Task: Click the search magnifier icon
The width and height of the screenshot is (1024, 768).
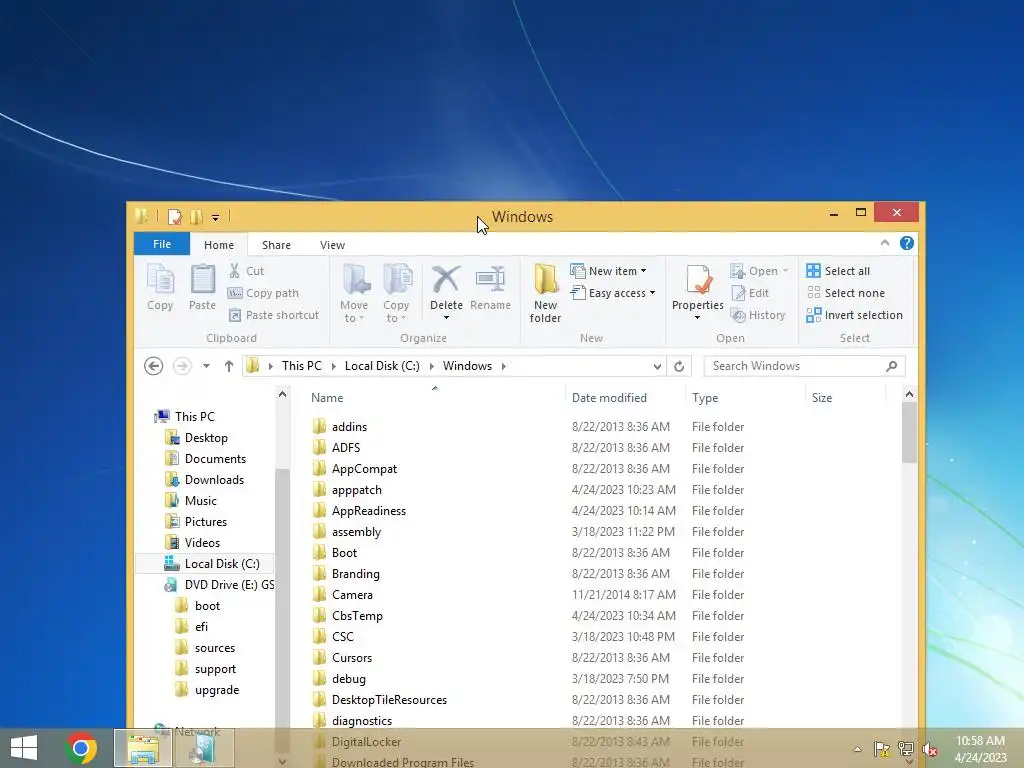Action: [891, 366]
